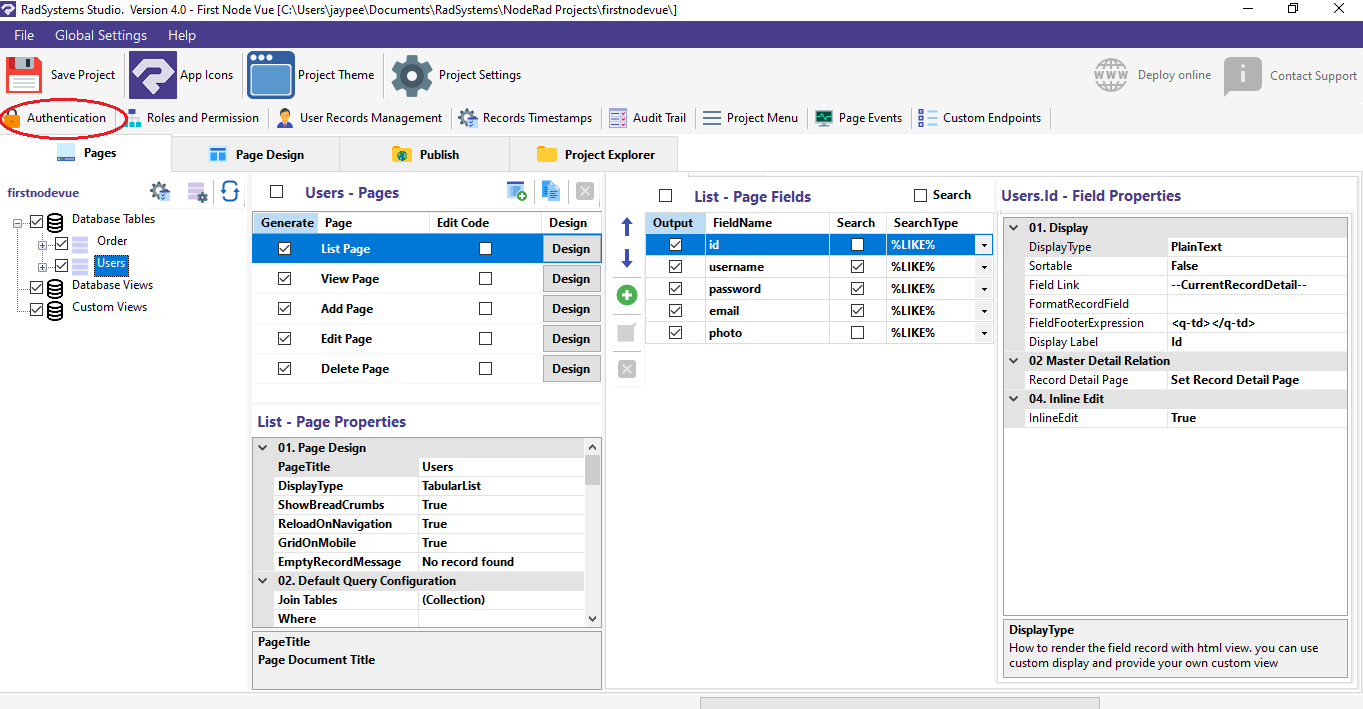1363x709 pixels.
Task: Open the Authentication settings
Action: click(62, 118)
